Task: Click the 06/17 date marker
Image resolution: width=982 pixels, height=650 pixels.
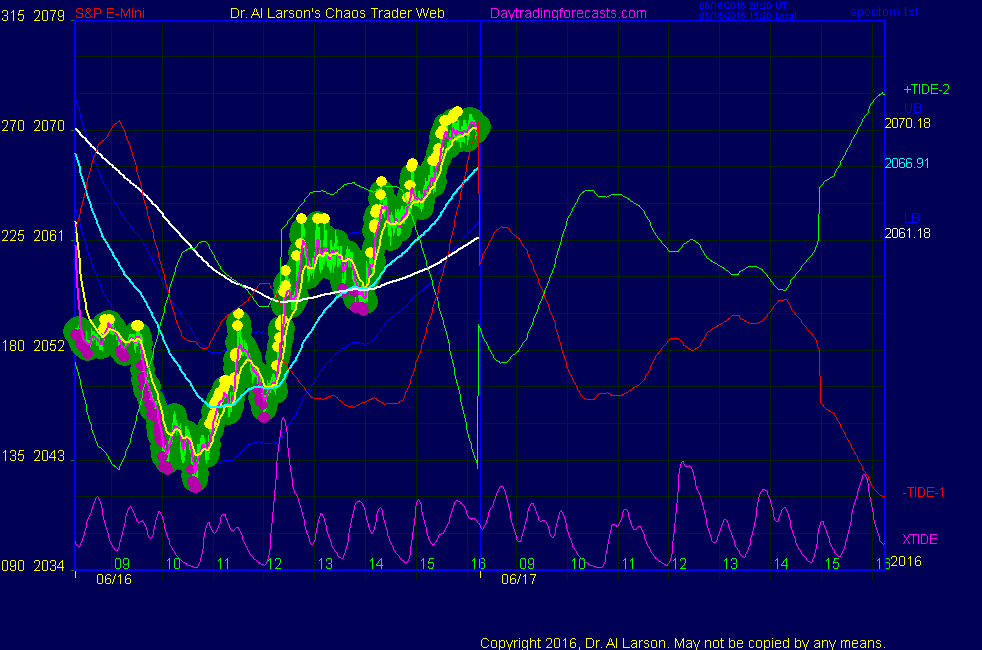Action: (518, 579)
